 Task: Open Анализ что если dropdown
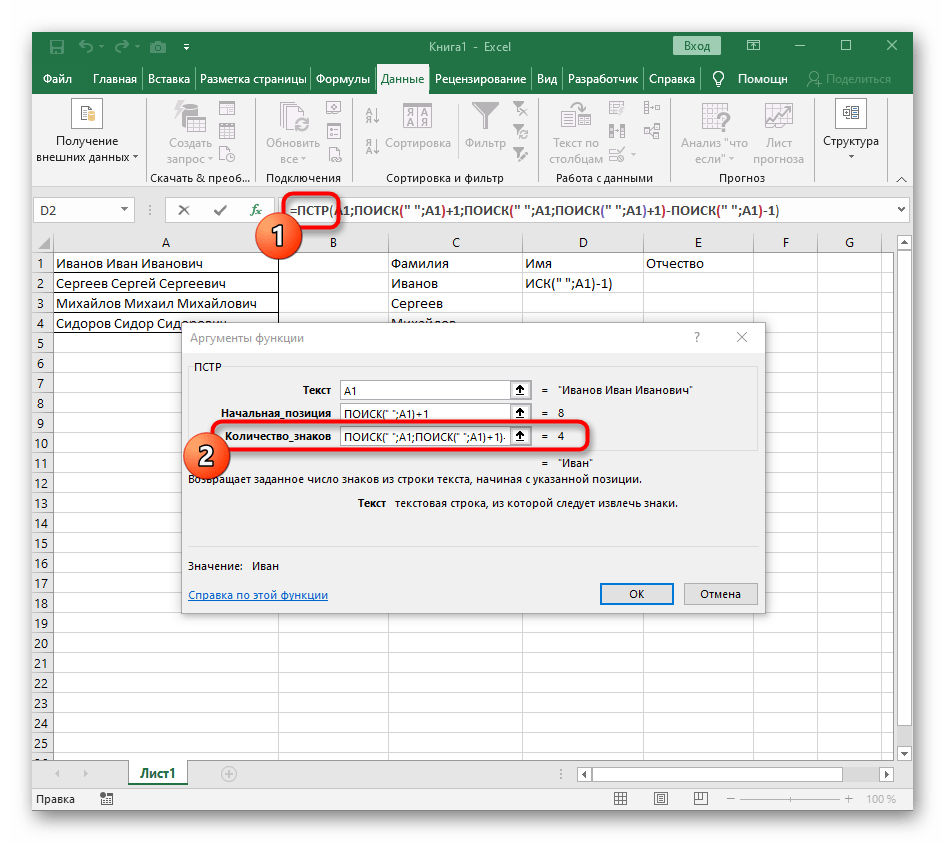click(715, 133)
